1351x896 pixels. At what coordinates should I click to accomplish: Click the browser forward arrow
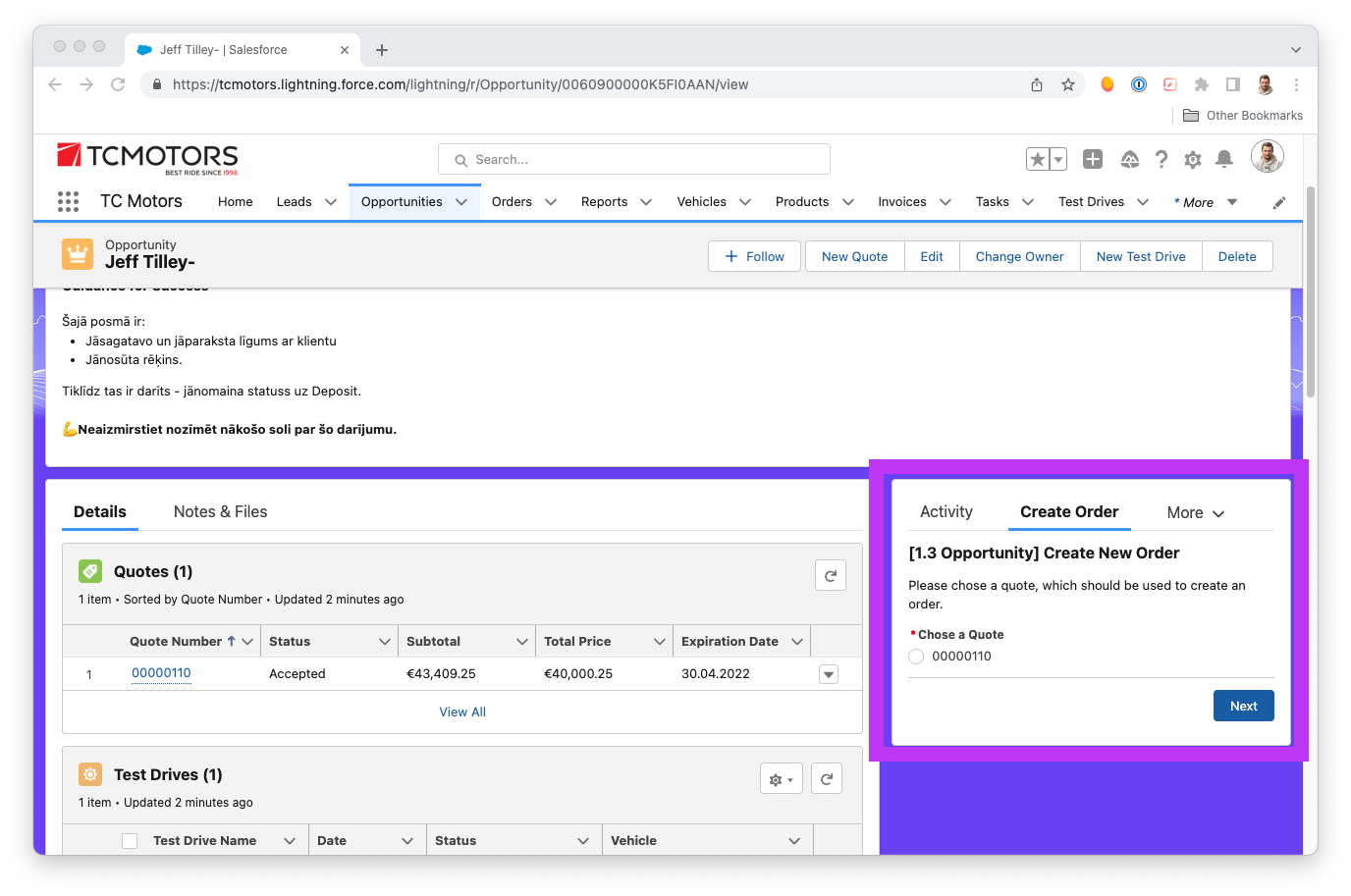[x=86, y=84]
